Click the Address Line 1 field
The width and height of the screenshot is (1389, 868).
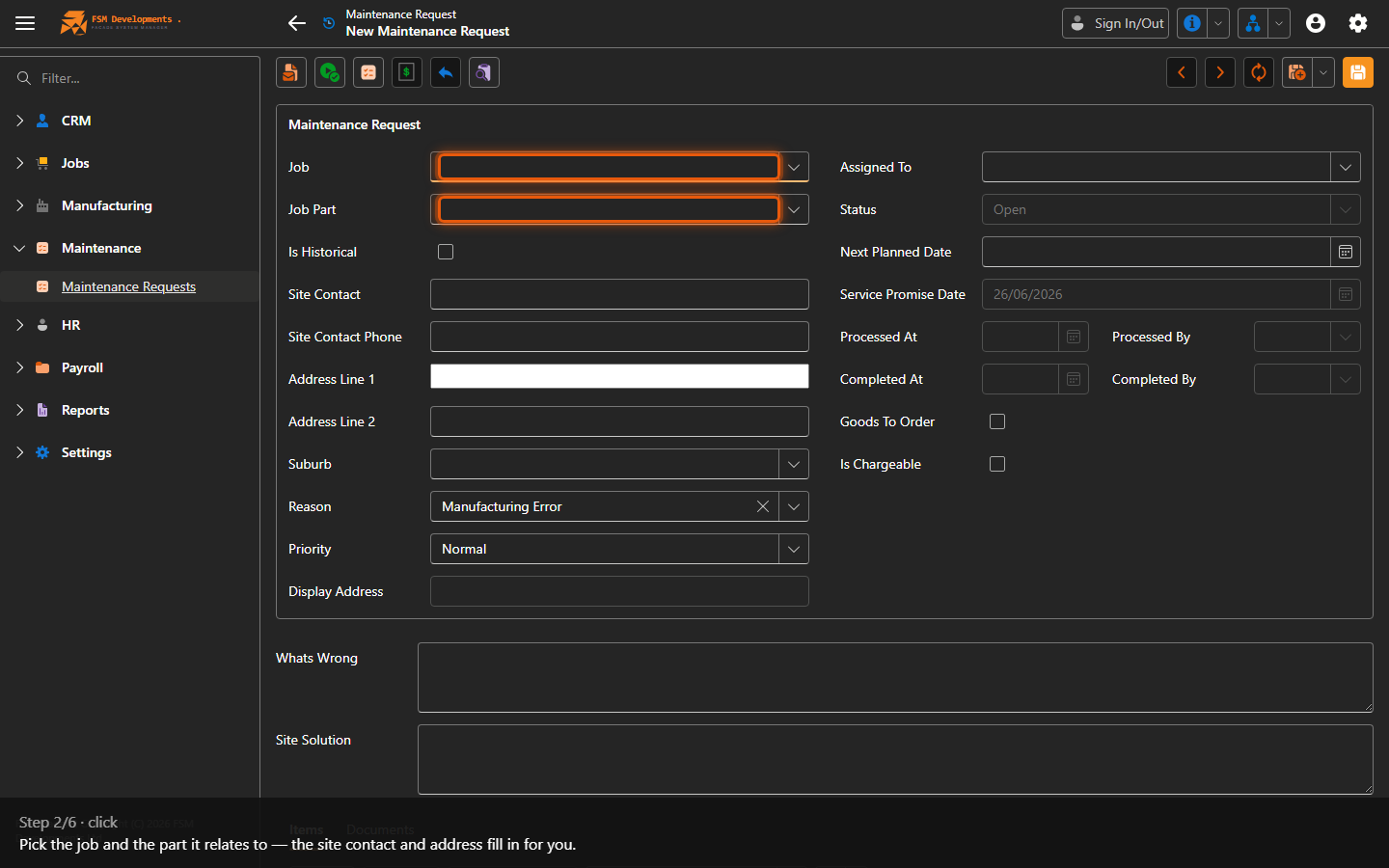(x=619, y=376)
